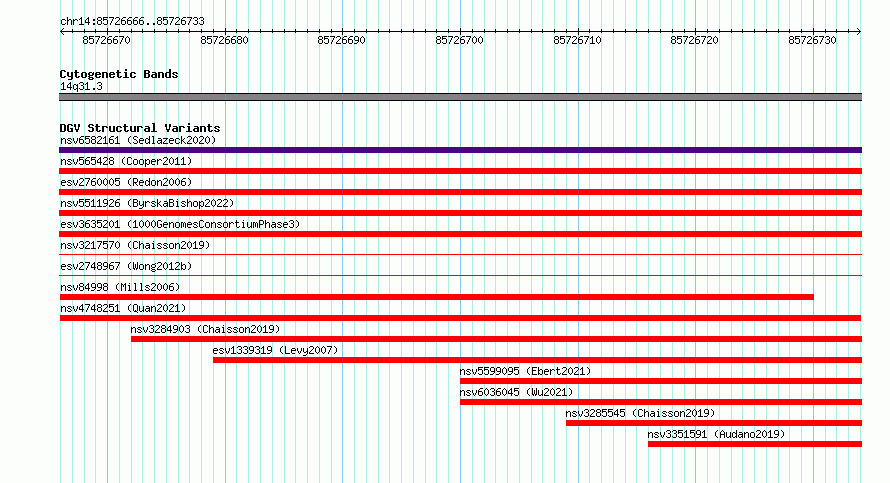890x483 pixels.
Task: Select the thin line under nsv3217570
Action: click(x=460, y=254)
